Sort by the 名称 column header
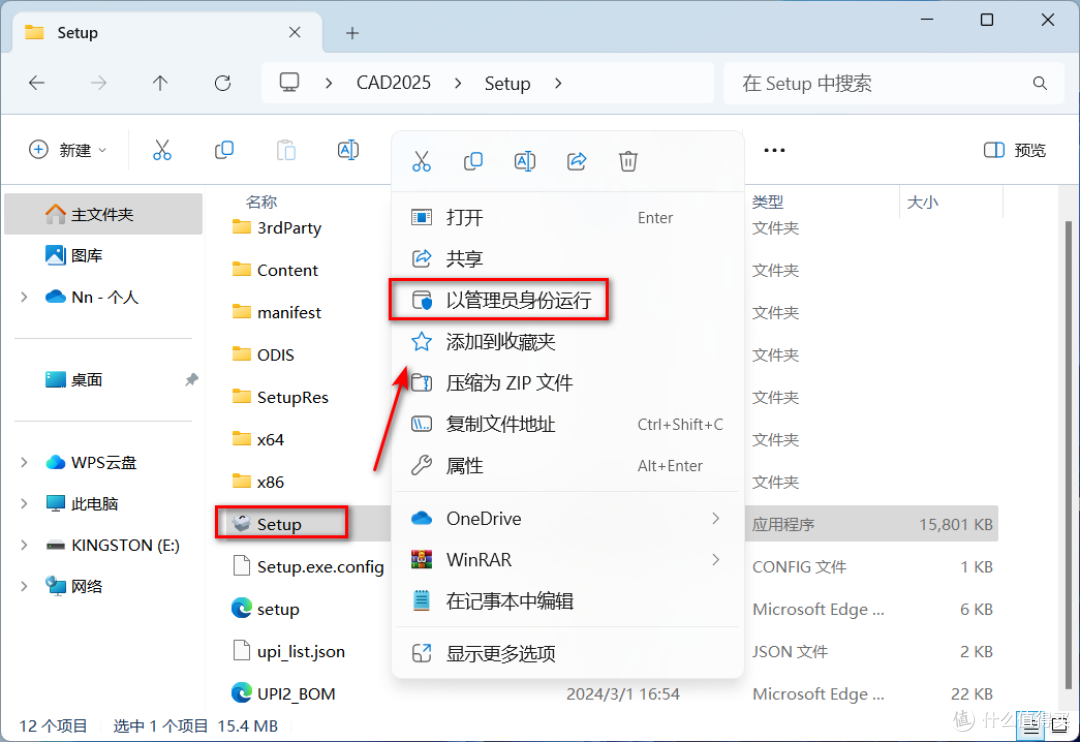The height and width of the screenshot is (742, 1080). point(262,202)
